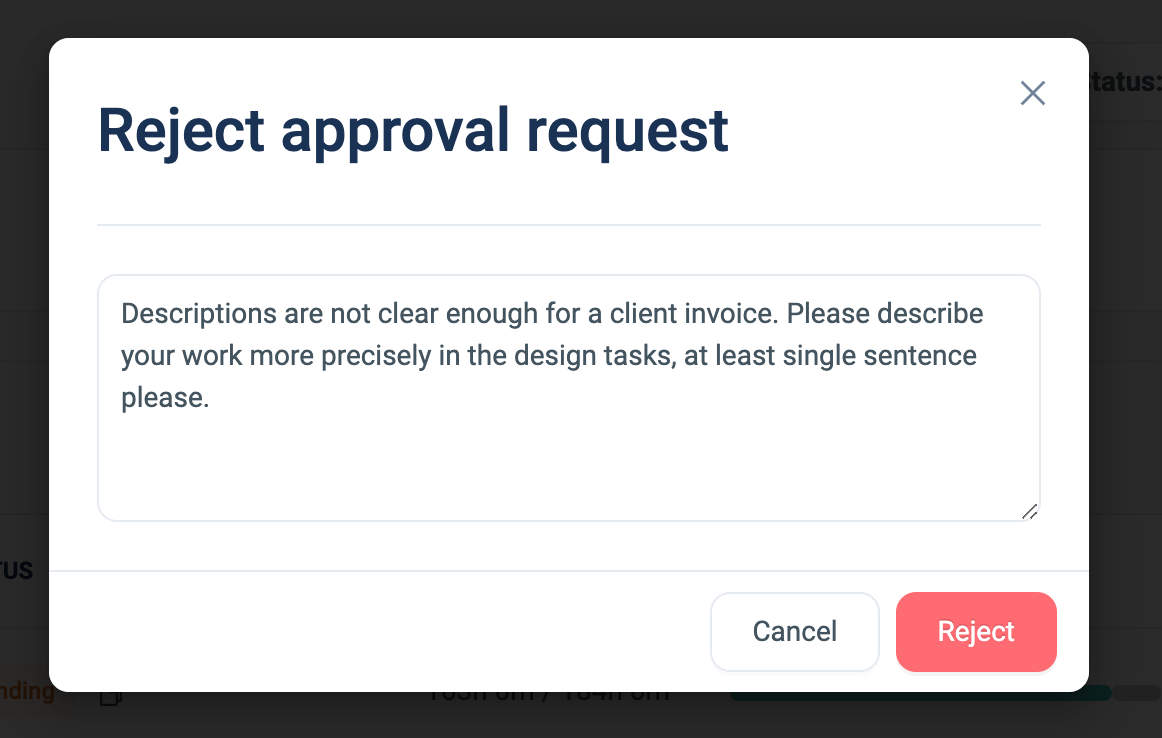This screenshot has width=1162, height=738.
Task: Click empty space at textarea bottom
Action: click(568, 480)
